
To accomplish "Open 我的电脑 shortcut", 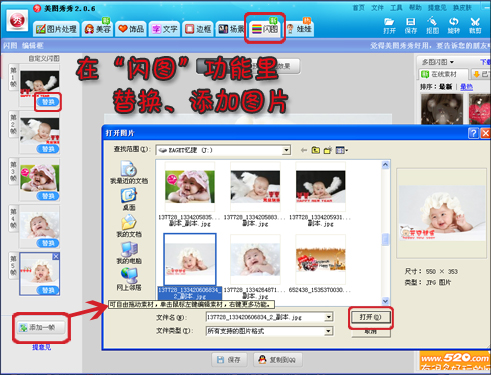I will [129, 252].
